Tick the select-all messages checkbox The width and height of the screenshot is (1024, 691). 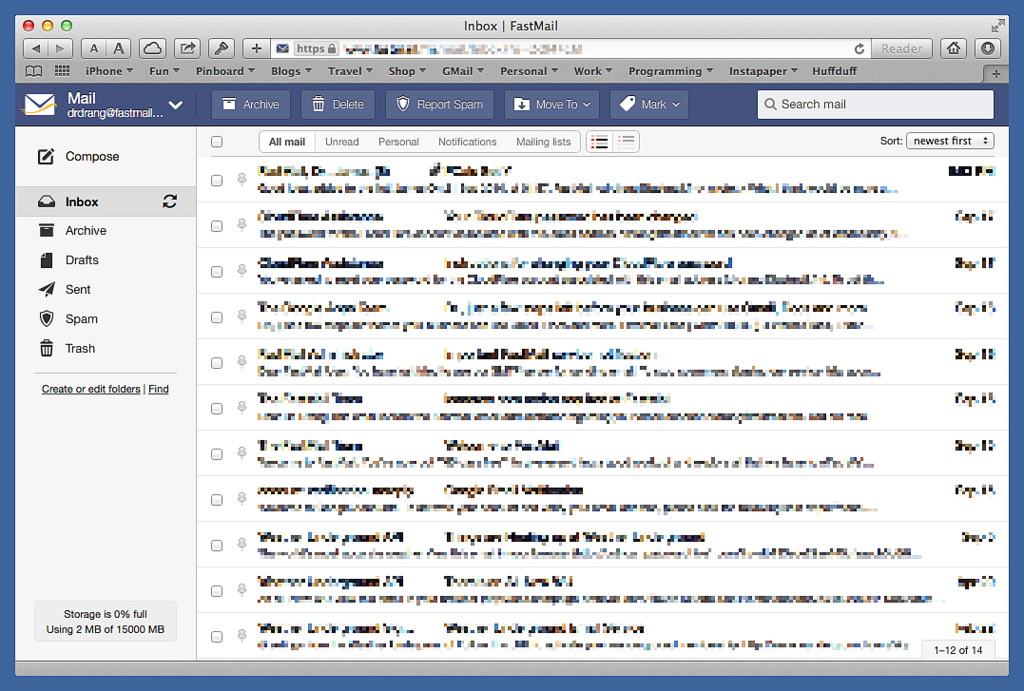coord(217,142)
